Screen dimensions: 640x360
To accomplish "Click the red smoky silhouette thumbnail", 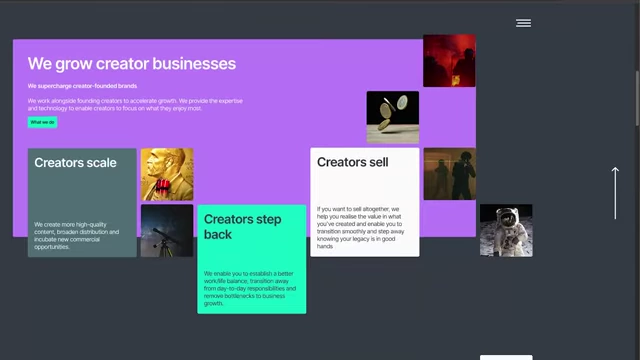I will [x=449, y=60].
